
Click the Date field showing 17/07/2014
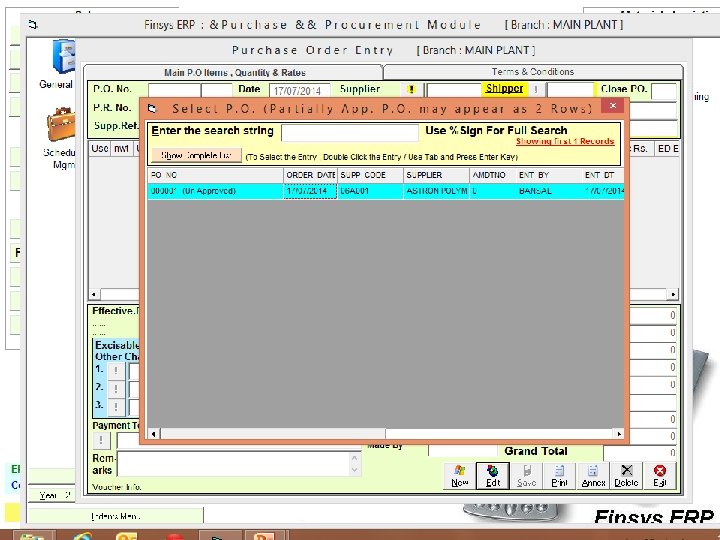tap(299, 90)
